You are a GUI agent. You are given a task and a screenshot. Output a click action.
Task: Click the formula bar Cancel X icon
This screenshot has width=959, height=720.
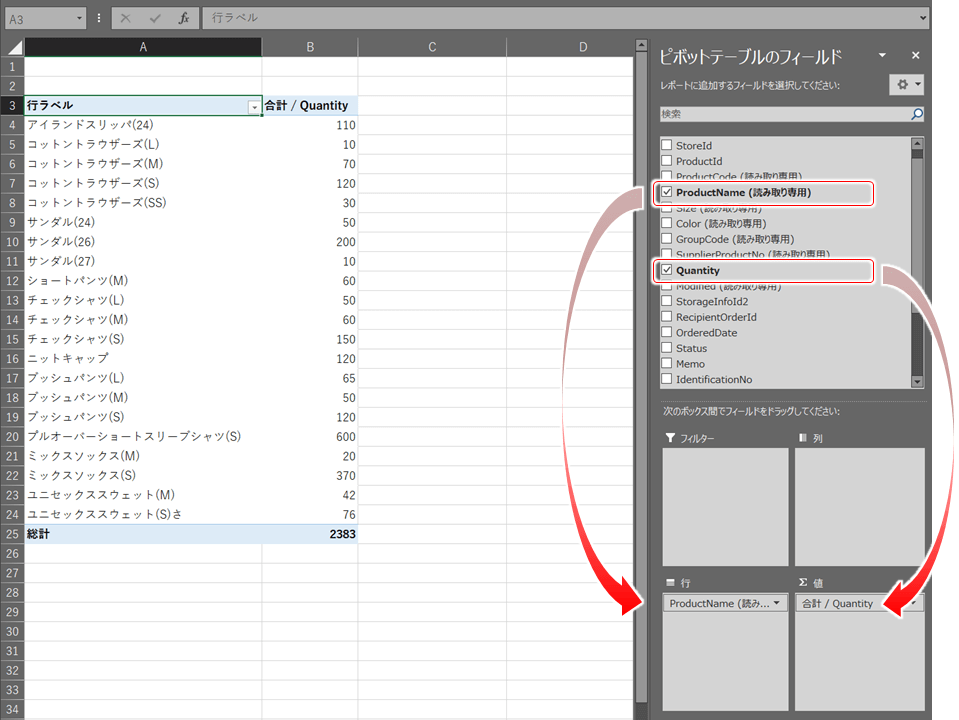[125, 18]
